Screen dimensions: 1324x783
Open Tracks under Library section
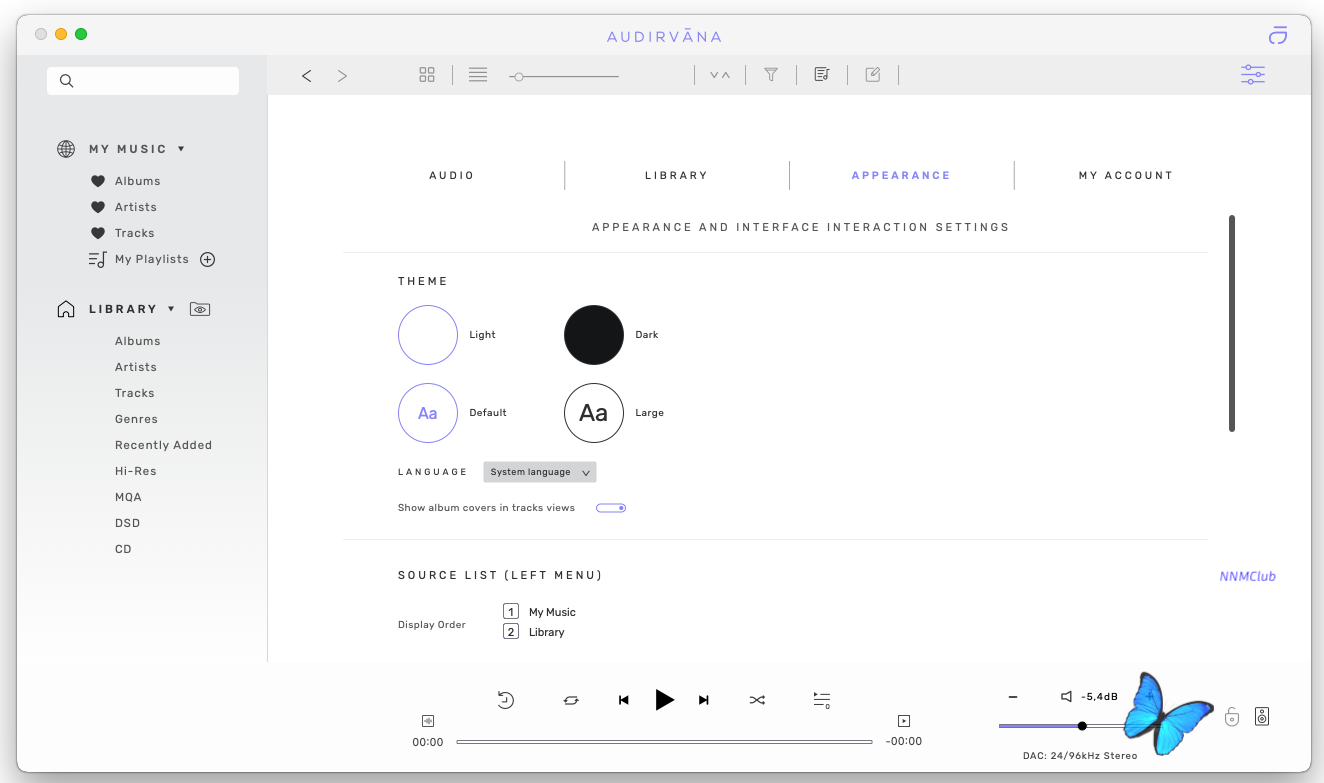click(135, 393)
